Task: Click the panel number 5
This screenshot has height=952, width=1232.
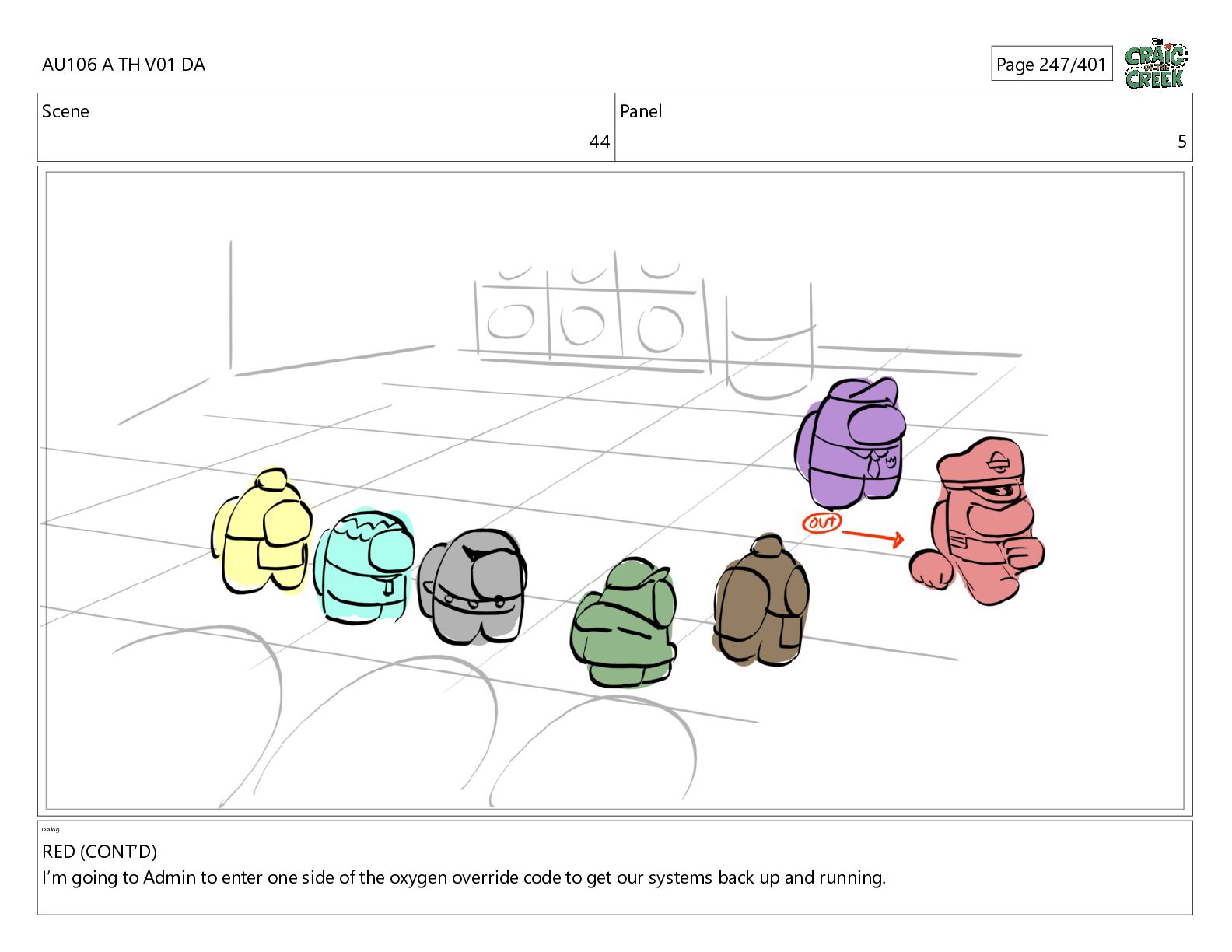Action: click(1181, 142)
